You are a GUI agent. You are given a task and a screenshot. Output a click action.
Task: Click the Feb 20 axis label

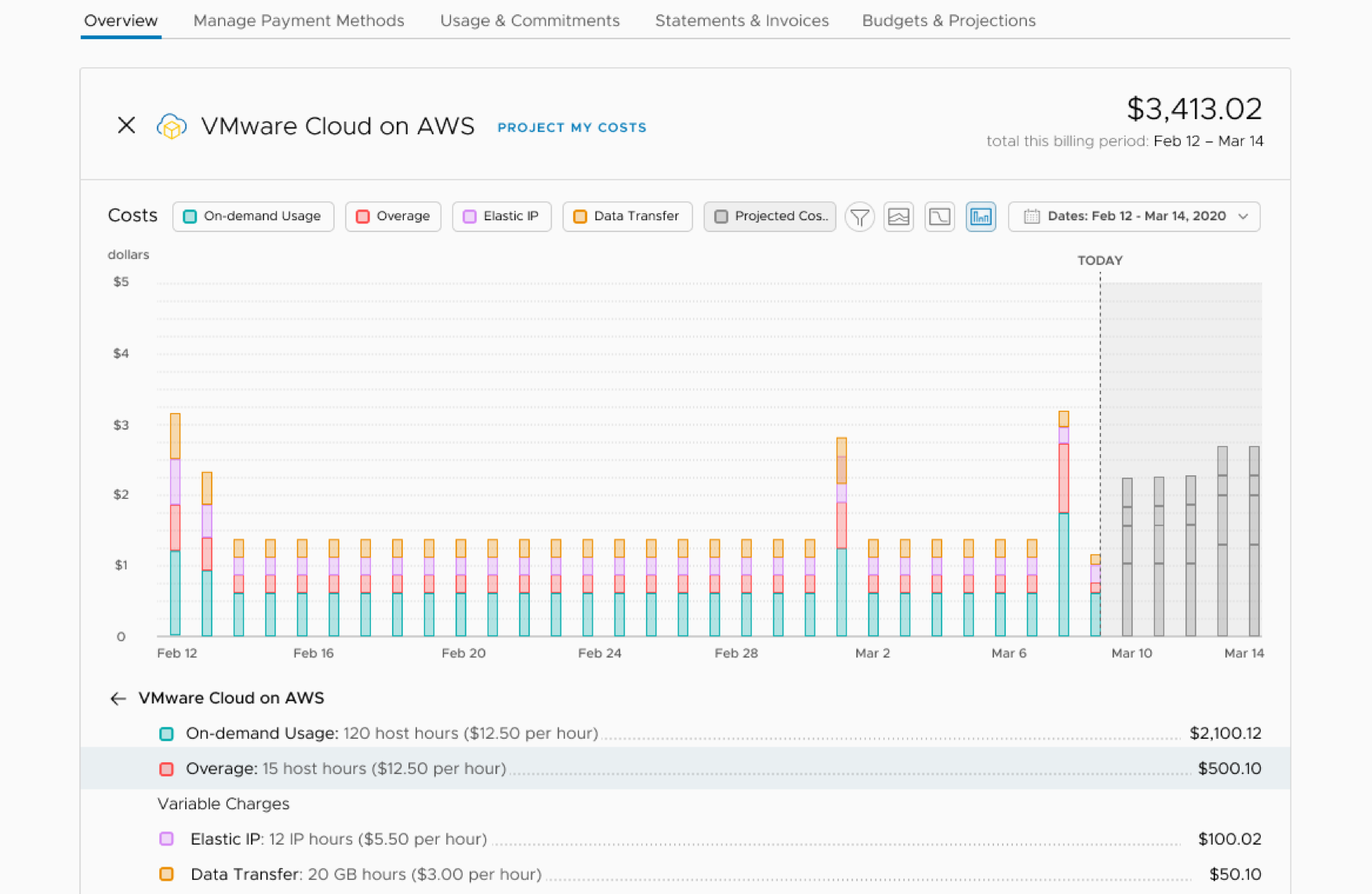pos(463,653)
